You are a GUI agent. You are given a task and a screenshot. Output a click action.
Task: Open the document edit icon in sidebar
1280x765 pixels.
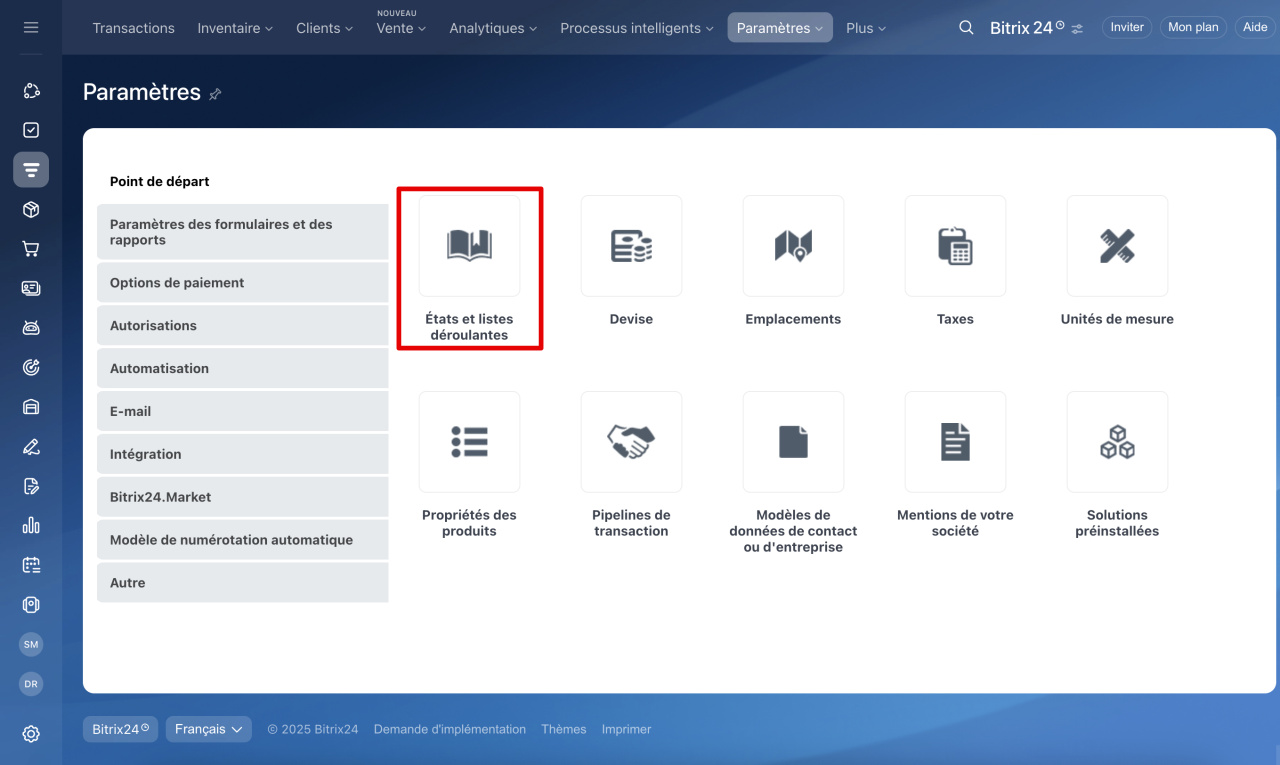click(x=31, y=486)
